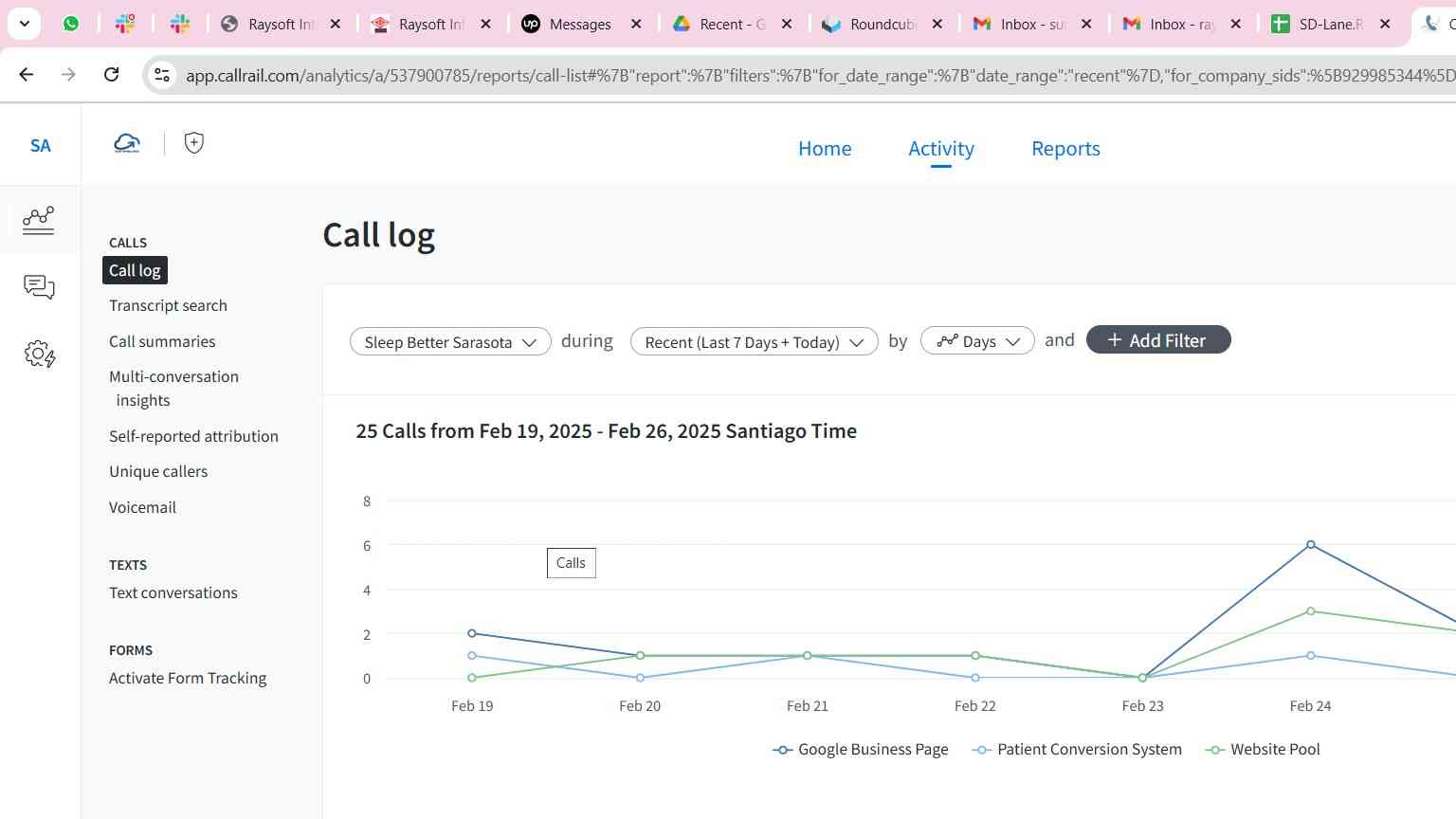Switch to the WhatsApp browser tab
1456x819 pixels.
tap(71, 24)
